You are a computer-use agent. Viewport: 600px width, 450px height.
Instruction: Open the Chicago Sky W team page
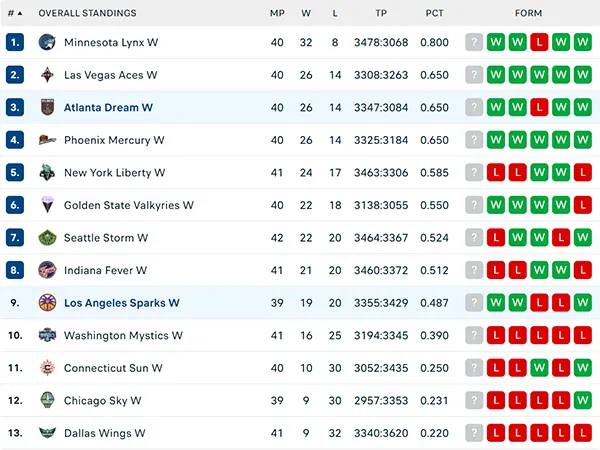103,401
